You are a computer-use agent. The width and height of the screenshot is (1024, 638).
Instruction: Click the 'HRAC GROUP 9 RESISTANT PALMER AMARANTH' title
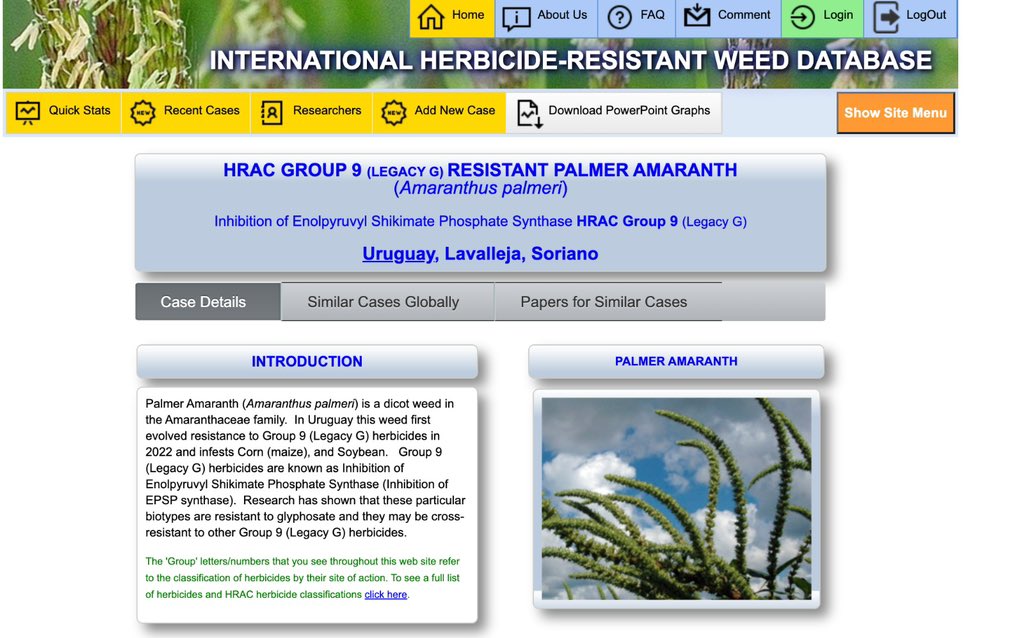click(x=480, y=170)
